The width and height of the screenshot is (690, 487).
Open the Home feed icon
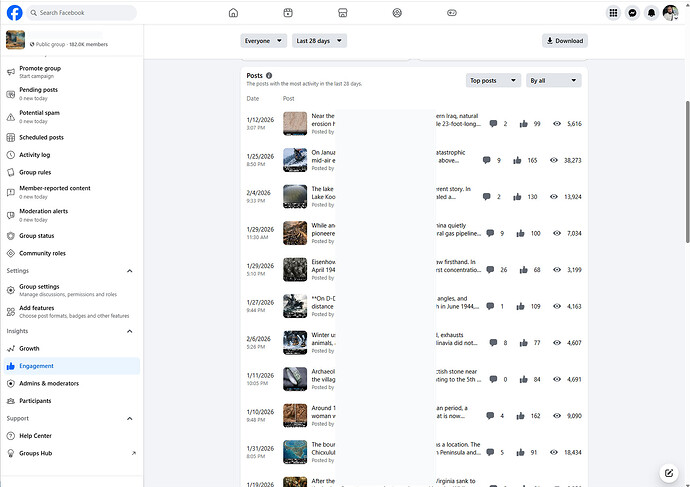[233, 13]
